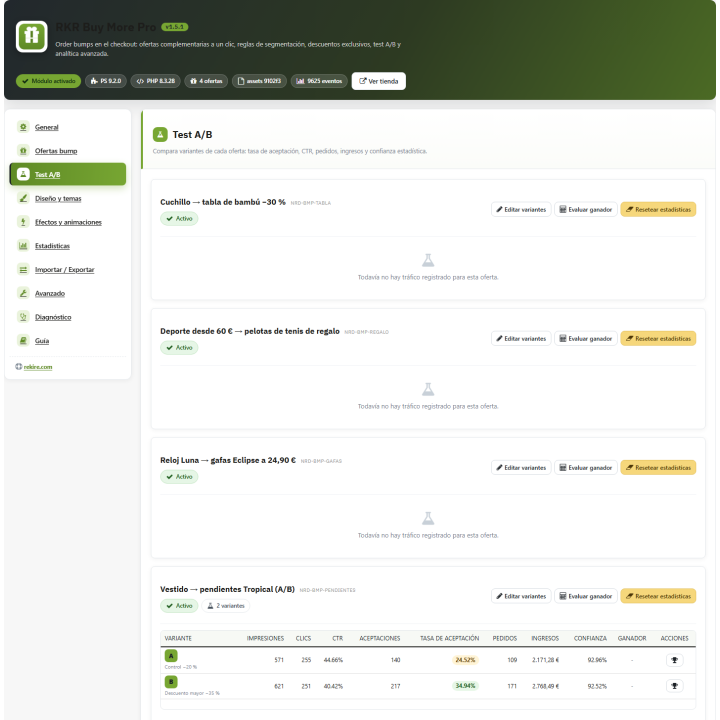
Task: Click the flask placeholder in Cuchillo card
Action: tap(428, 260)
